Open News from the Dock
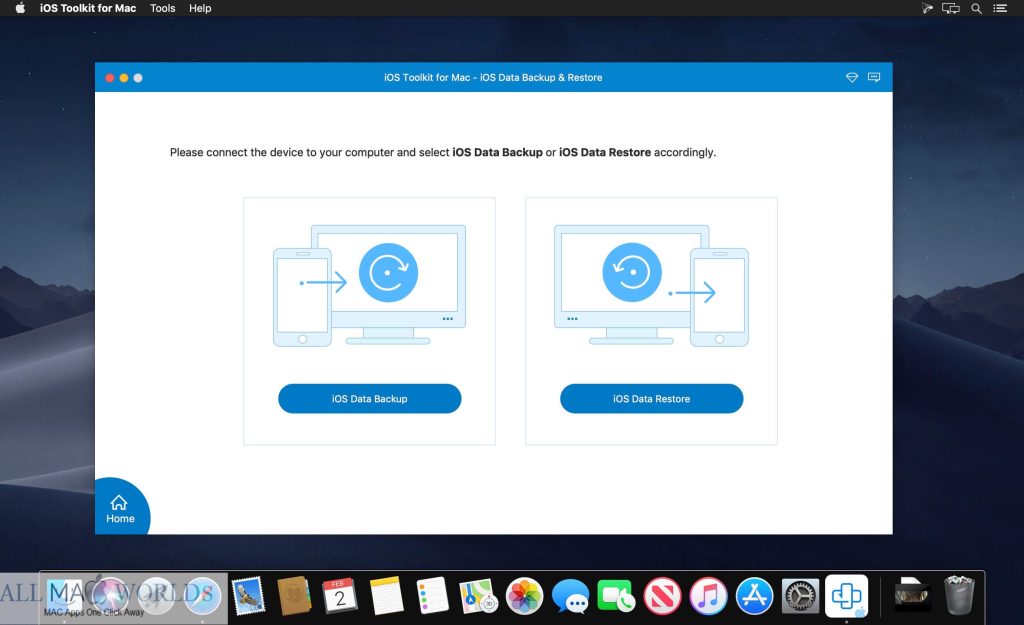Viewport: 1024px width, 625px height. coord(662,596)
